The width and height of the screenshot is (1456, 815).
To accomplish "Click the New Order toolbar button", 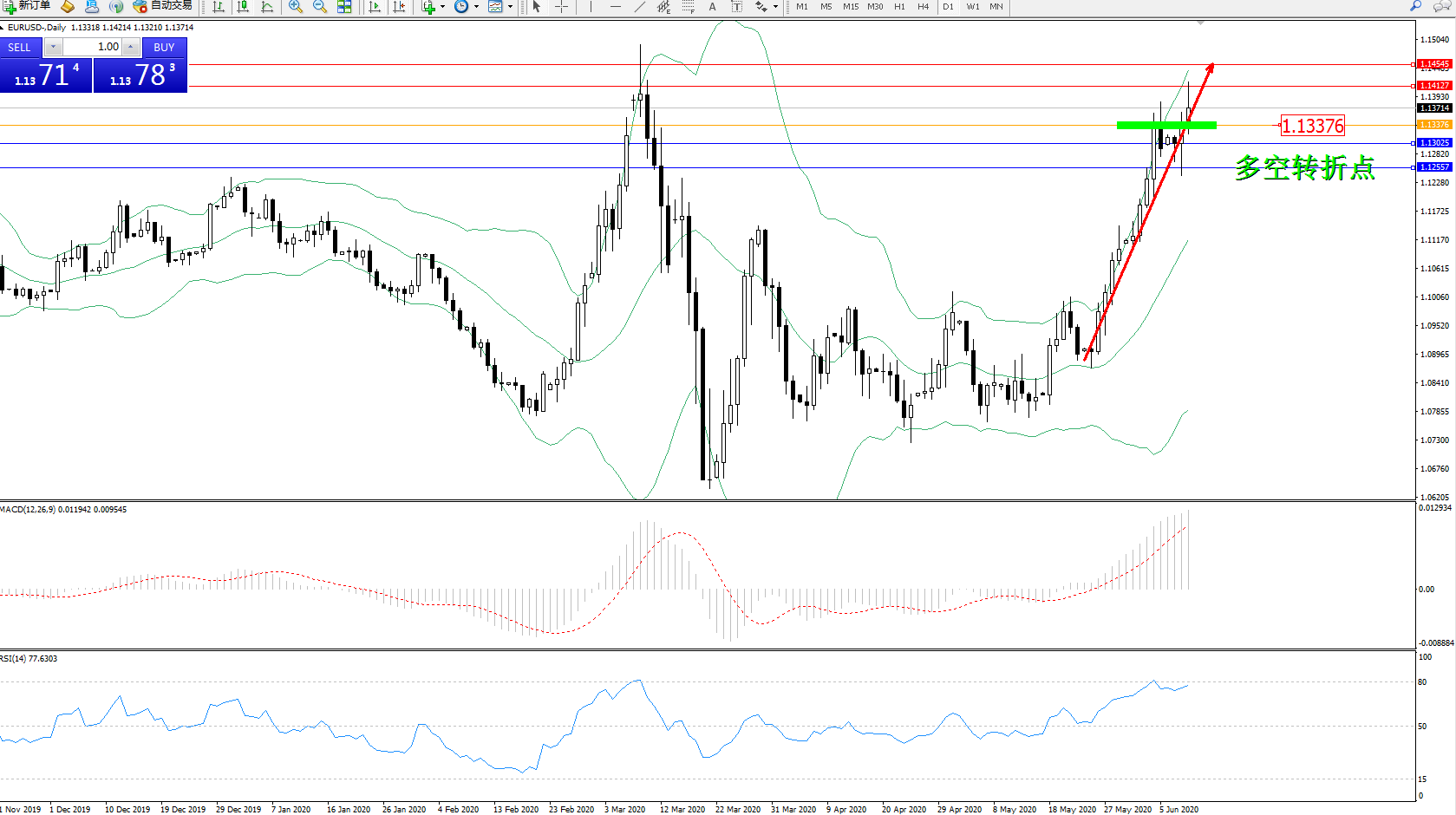I will (26, 6).
